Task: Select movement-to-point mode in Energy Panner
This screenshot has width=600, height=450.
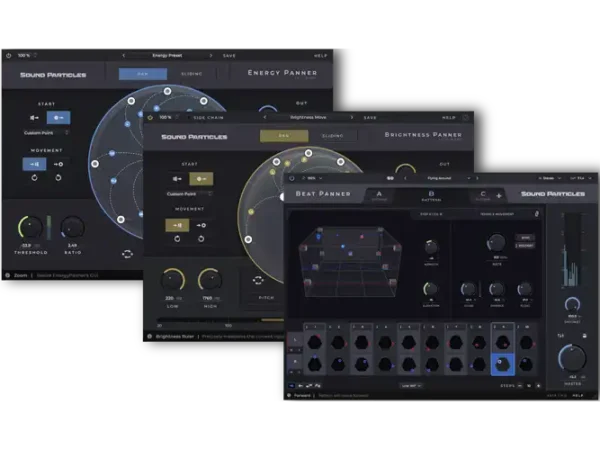Action: point(58,164)
